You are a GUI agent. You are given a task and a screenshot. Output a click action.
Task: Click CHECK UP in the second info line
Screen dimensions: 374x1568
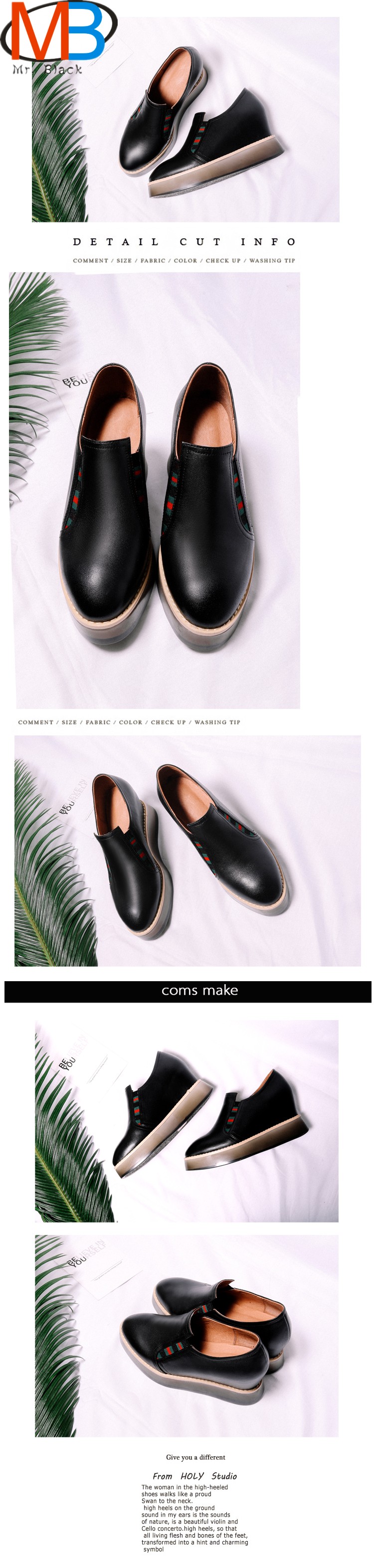click(169, 723)
